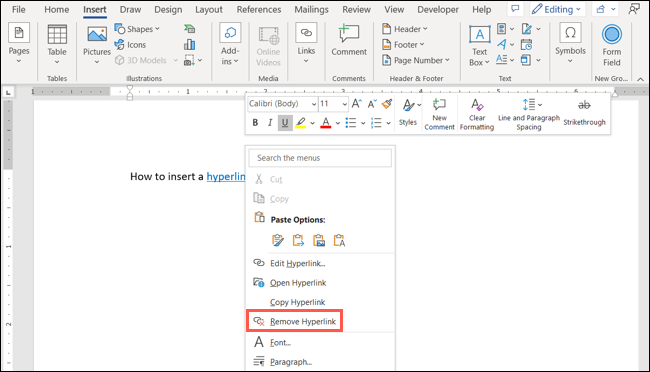The image size is (650, 372).
Task: Click the Quick Parts icon
Action: tap(502, 29)
